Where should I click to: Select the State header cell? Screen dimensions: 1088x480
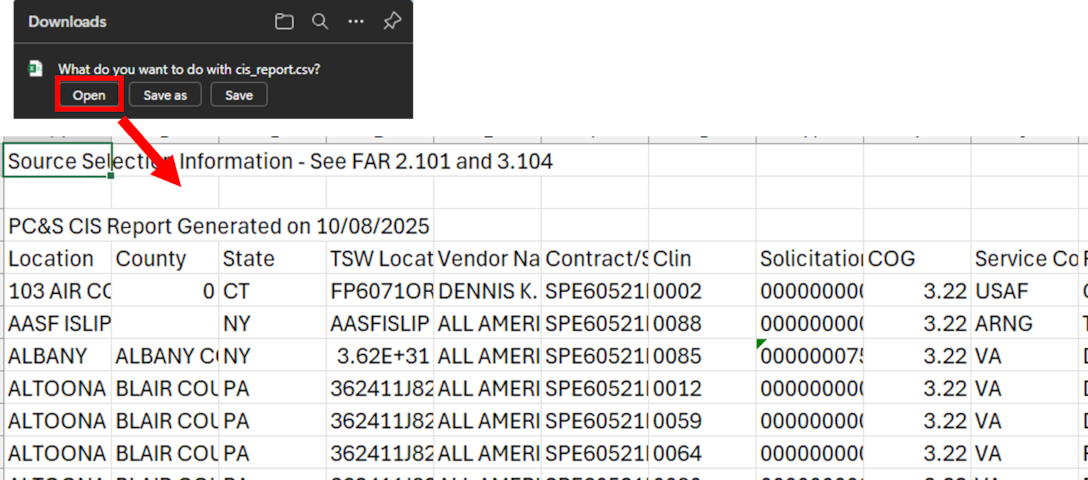(273, 258)
